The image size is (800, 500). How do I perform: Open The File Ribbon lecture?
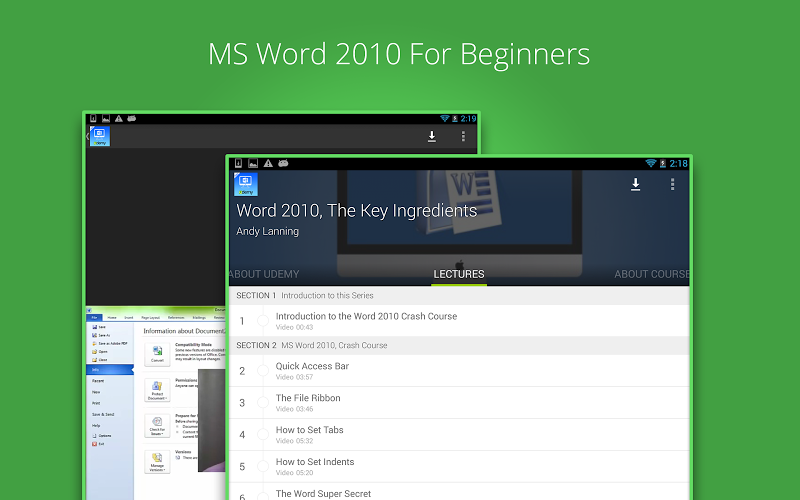click(x=459, y=403)
